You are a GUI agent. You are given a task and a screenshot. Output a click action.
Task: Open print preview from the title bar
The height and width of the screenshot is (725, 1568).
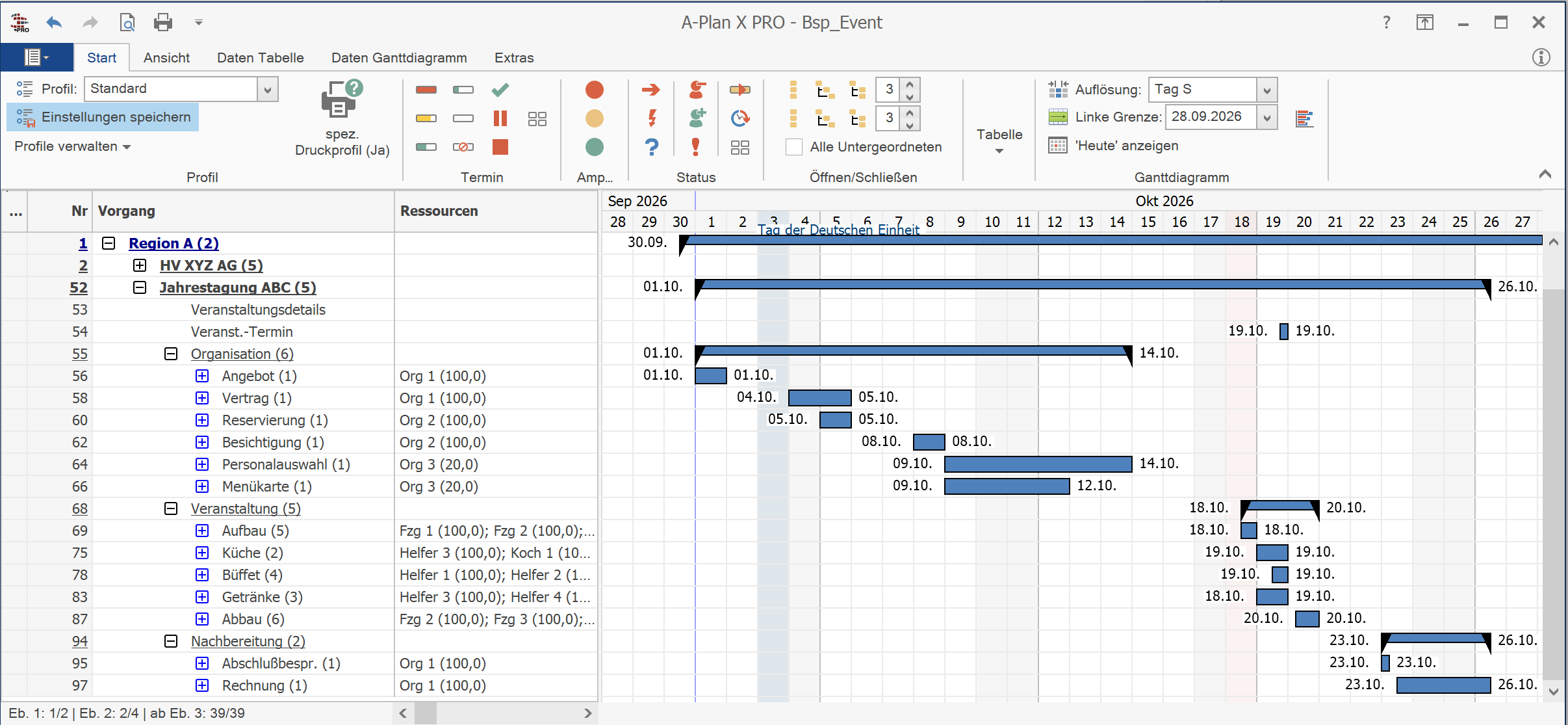click(x=127, y=23)
